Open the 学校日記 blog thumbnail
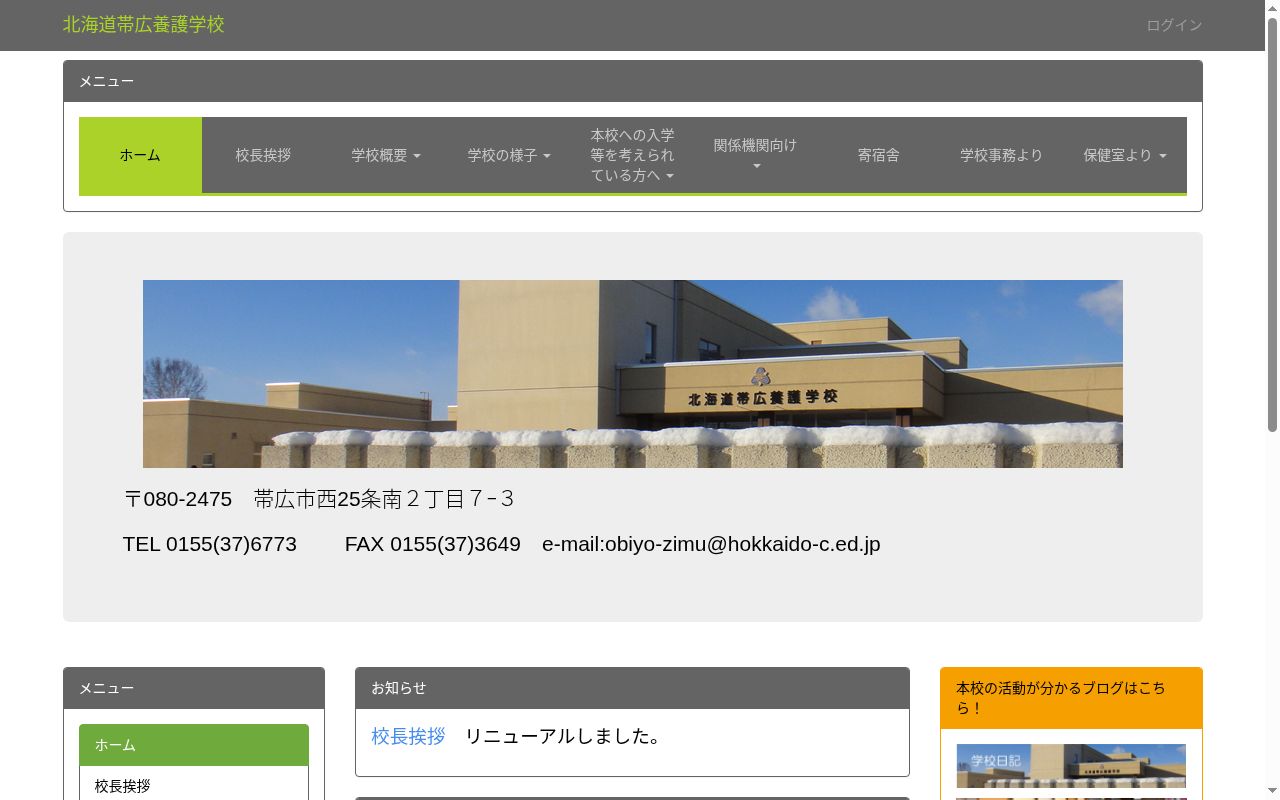This screenshot has height=800, width=1280. coord(1071,765)
